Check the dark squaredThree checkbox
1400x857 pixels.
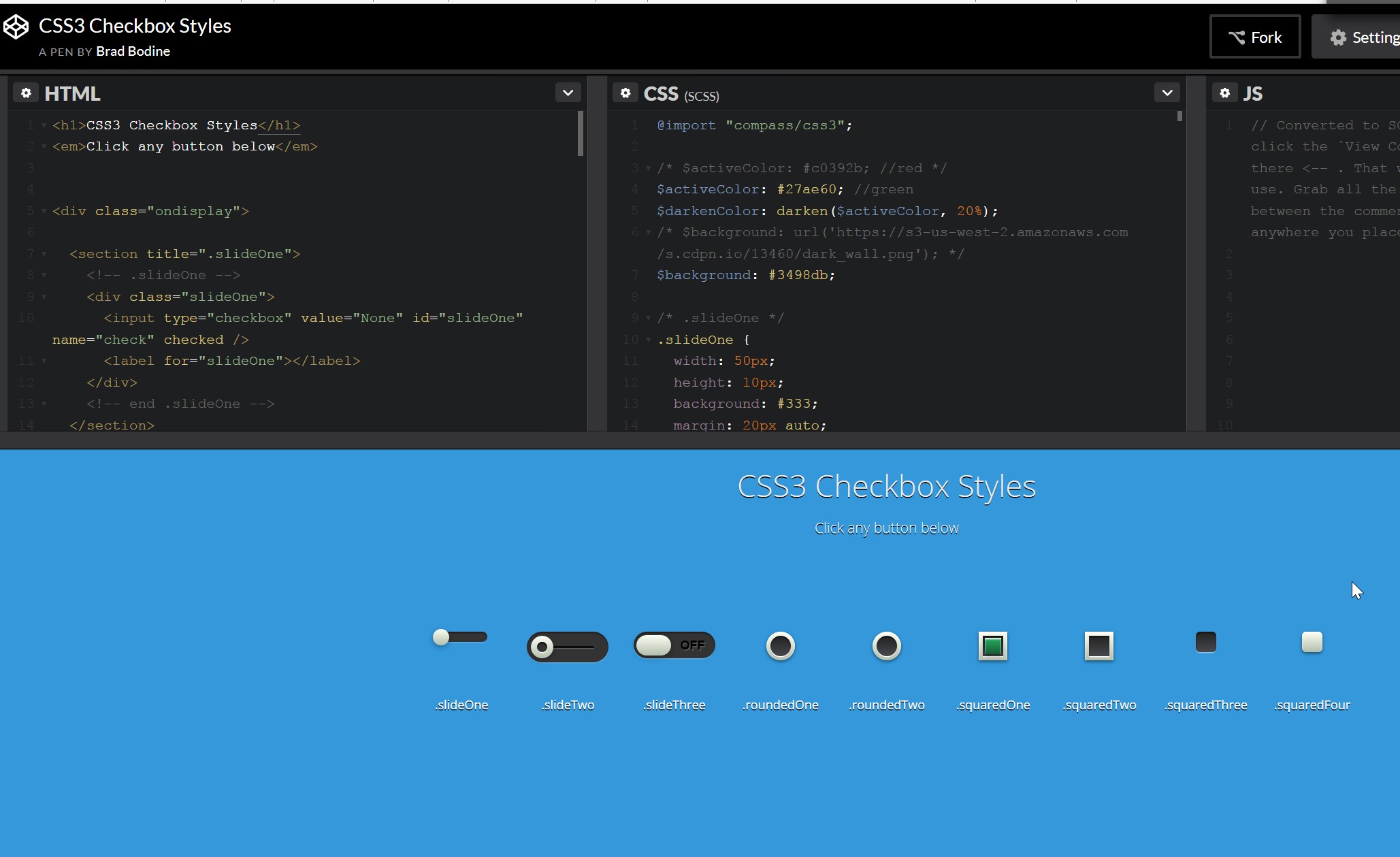click(x=1205, y=642)
